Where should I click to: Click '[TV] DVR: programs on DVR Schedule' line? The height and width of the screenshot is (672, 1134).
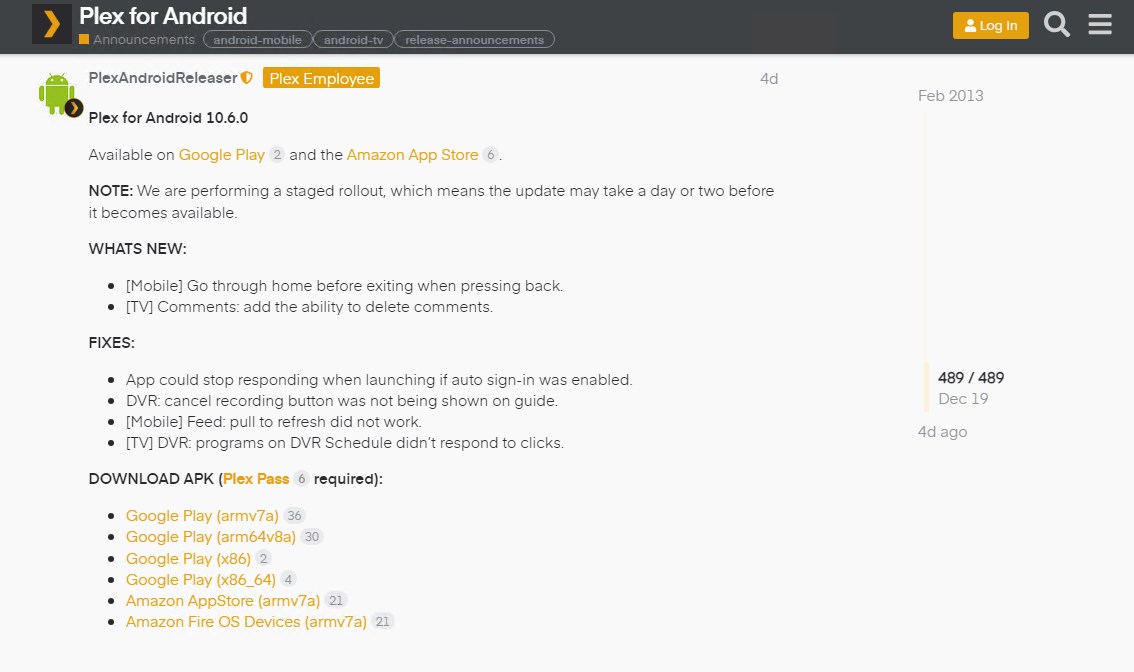(344, 443)
